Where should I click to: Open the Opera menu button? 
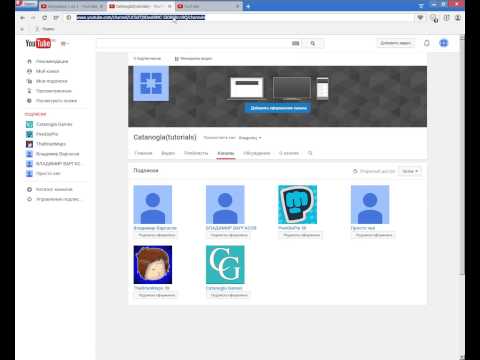[27, 4]
